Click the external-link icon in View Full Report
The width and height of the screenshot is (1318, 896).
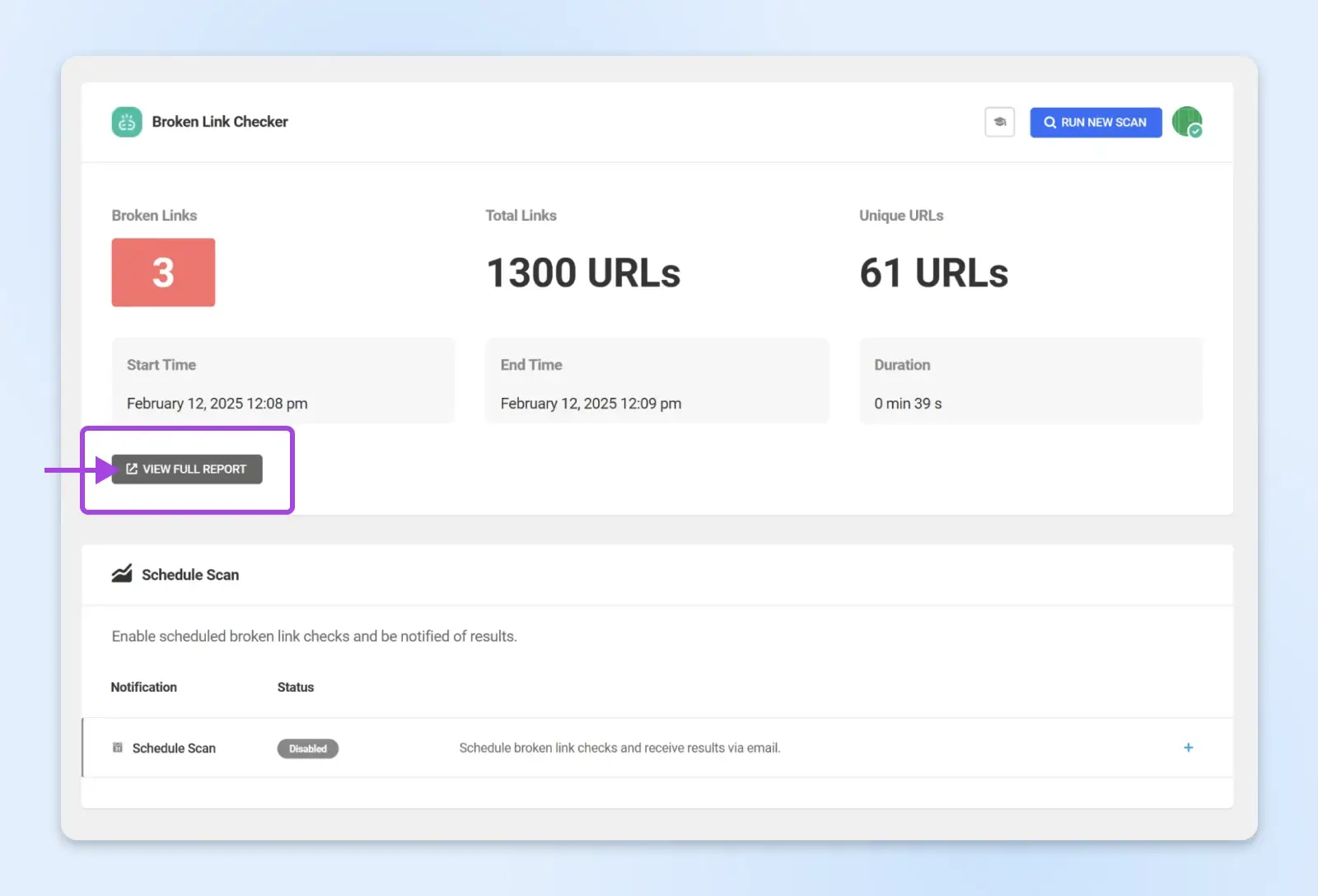[x=132, y=469]
